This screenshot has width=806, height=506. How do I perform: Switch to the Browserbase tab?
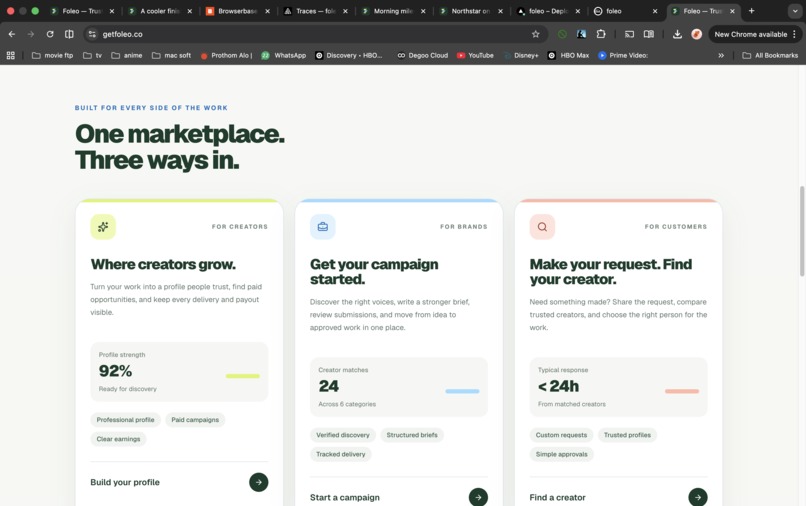(236, 11)
